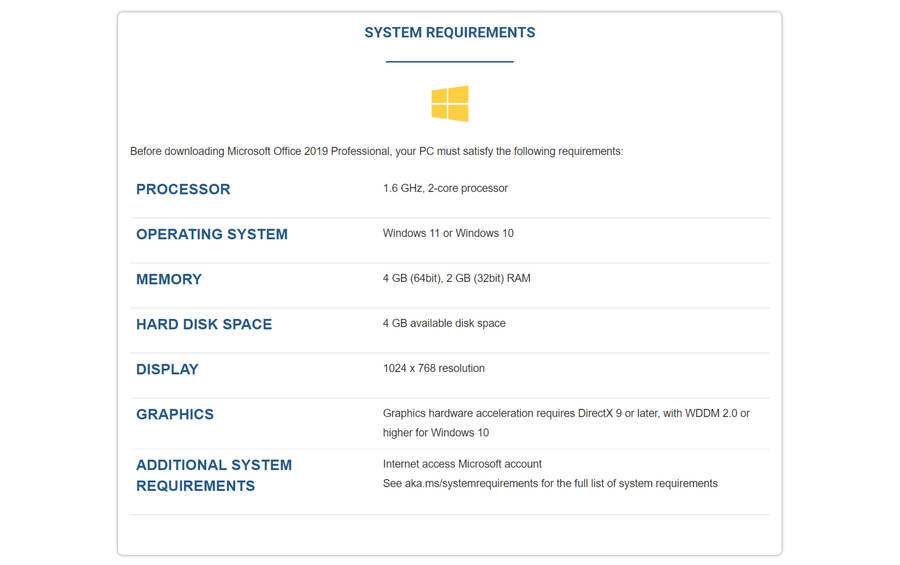
Task: Click the yellow Windows logo icon
Action: [449, 103]
